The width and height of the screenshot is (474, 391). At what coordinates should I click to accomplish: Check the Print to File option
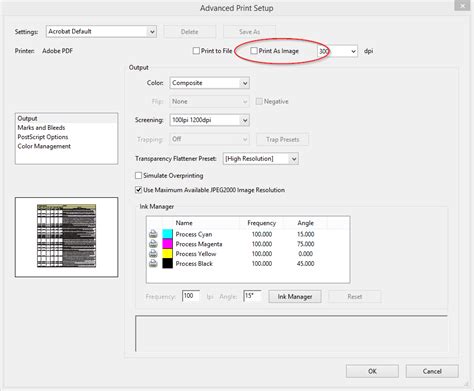[x=196, y=51]
